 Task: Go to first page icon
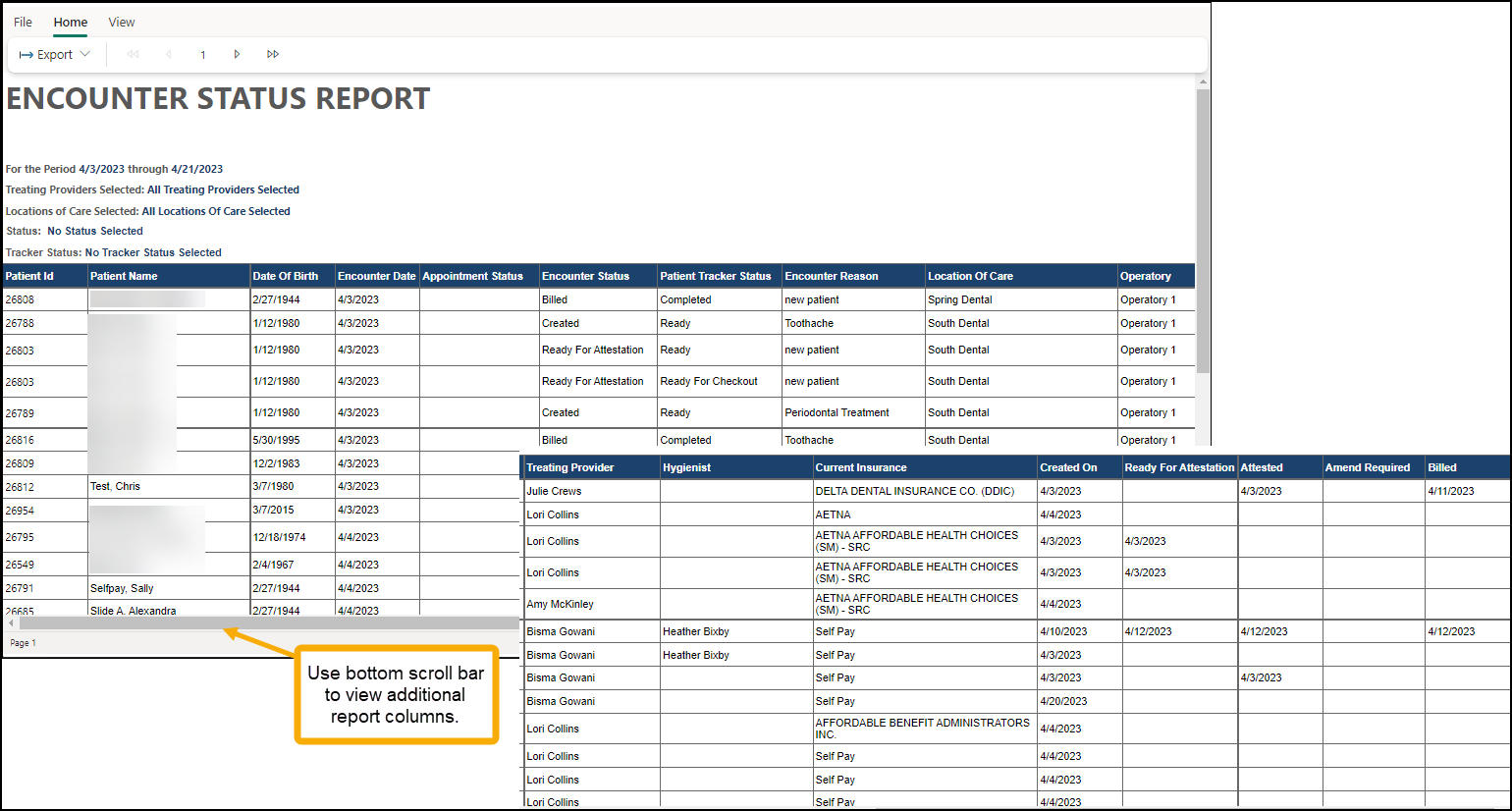134,54
